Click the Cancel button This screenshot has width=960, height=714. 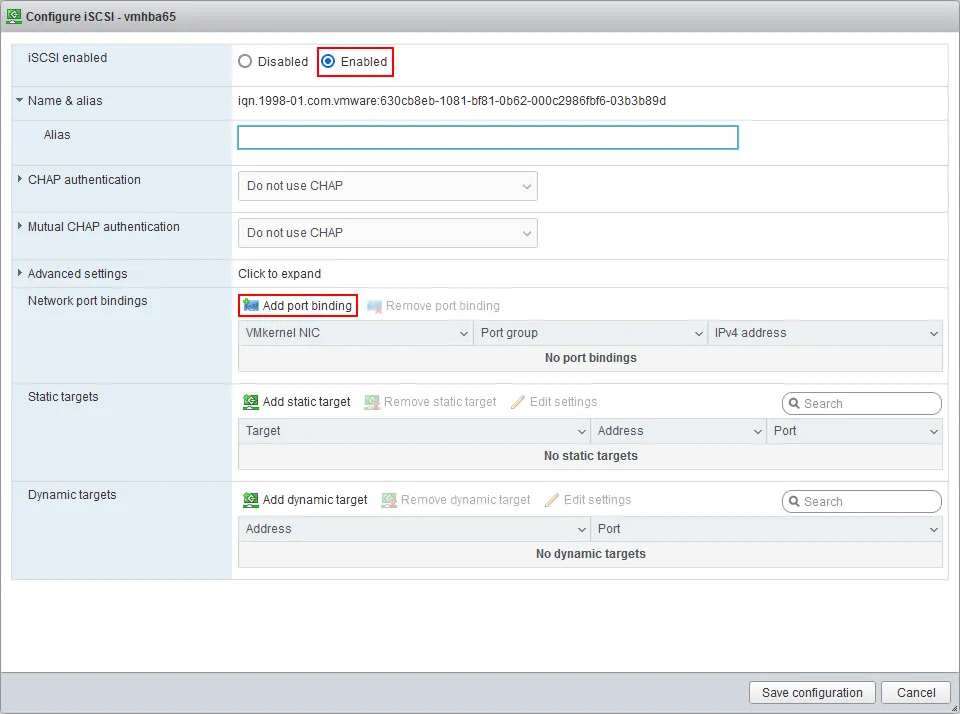tap(915, 692)
